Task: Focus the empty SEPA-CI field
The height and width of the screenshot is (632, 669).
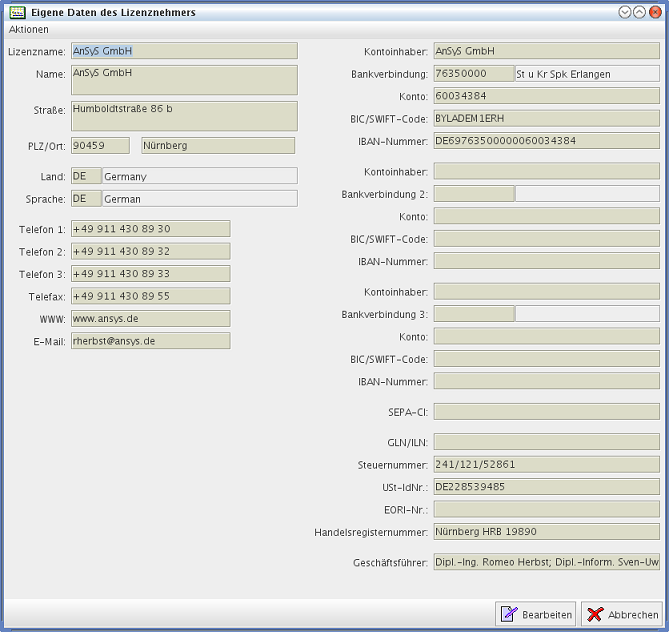Action: click(x=546, y=411)
